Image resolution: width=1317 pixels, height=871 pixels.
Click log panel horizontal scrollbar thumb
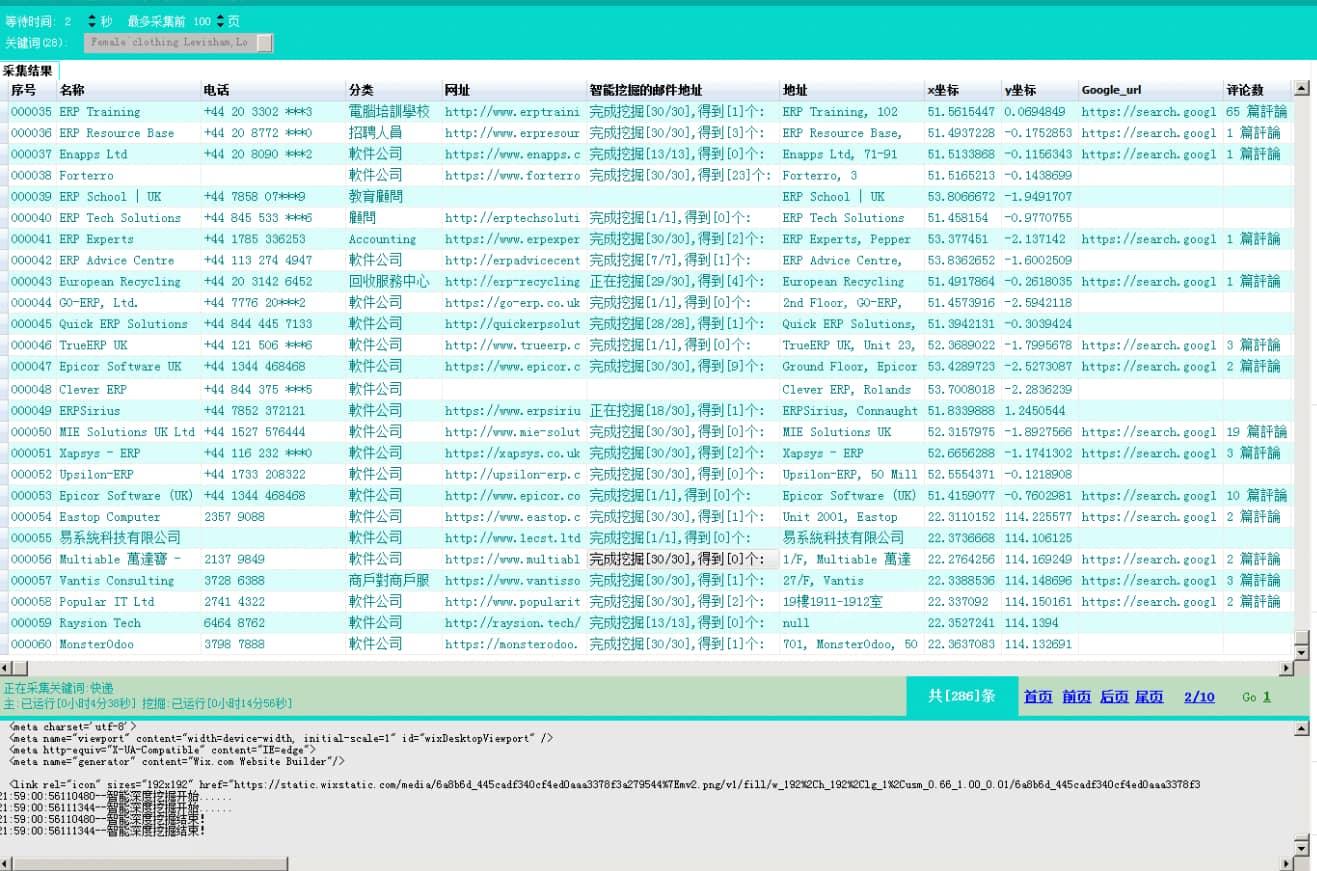point(151,863)
